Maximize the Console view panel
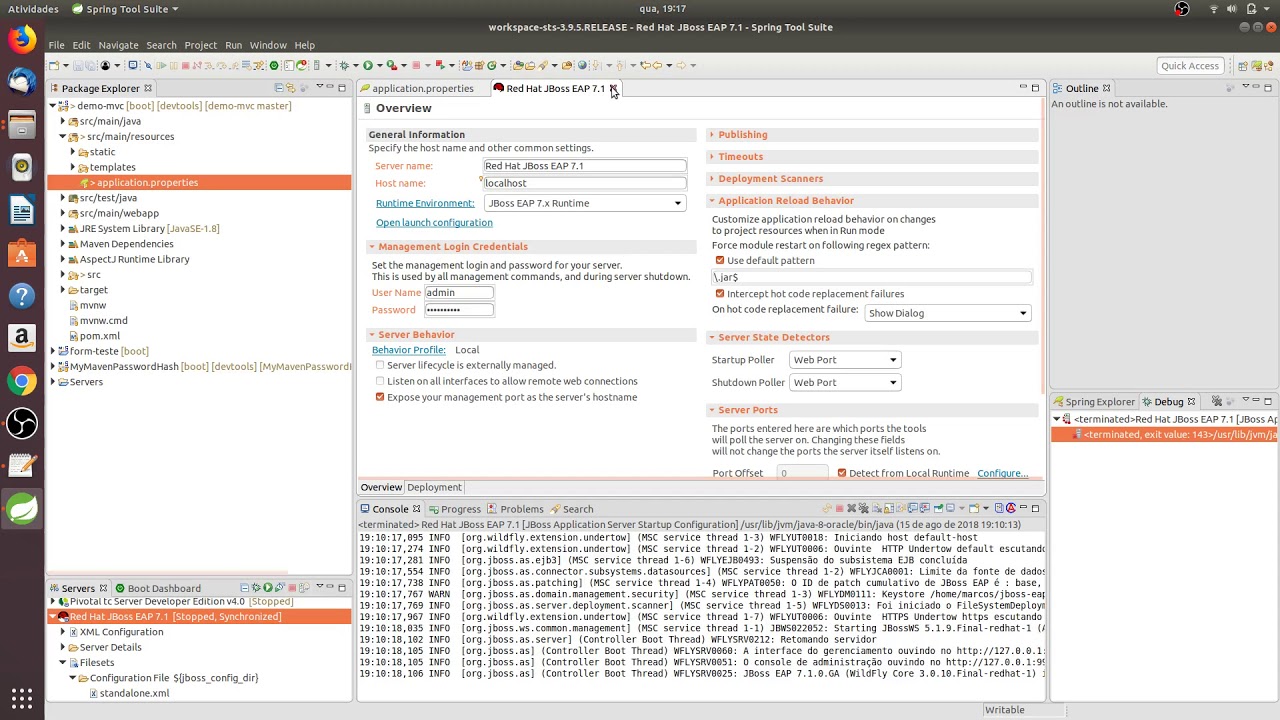The image size is (1280, 720). [x=1035, y=509]
